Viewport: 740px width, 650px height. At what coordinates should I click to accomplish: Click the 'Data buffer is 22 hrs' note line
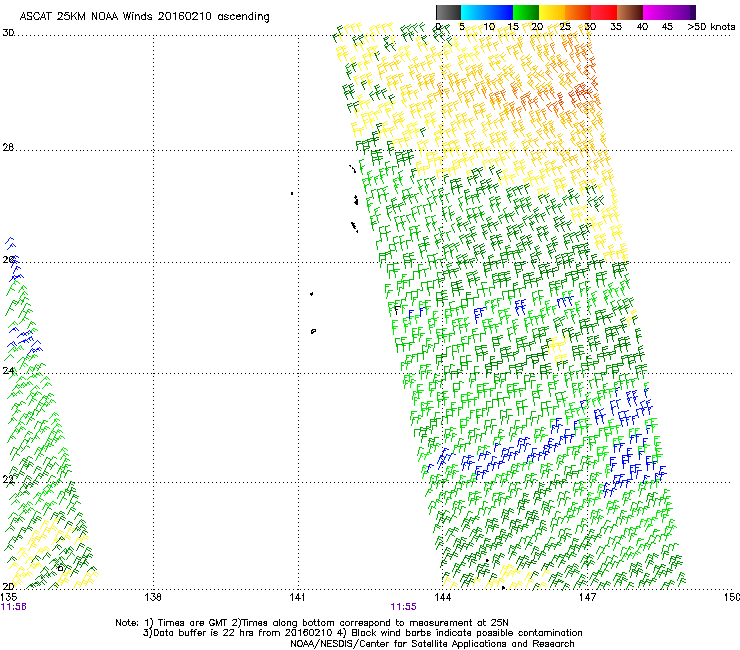coord(362,633)
